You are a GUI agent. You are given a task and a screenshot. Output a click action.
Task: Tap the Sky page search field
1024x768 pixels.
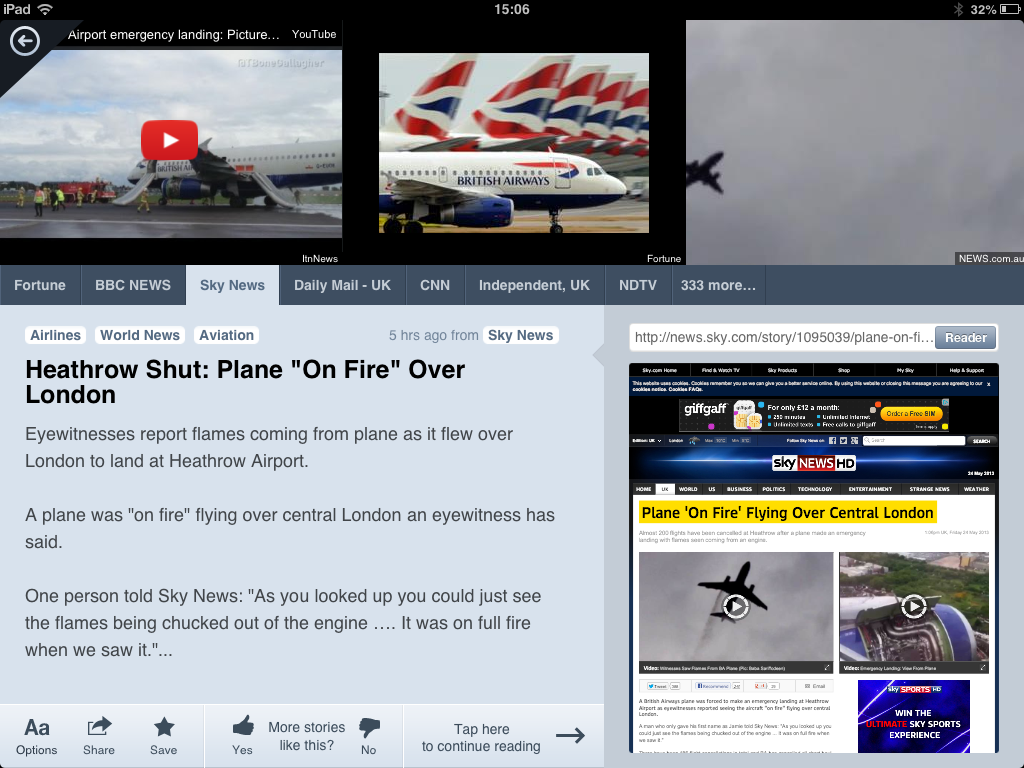[x=914, y=441]
